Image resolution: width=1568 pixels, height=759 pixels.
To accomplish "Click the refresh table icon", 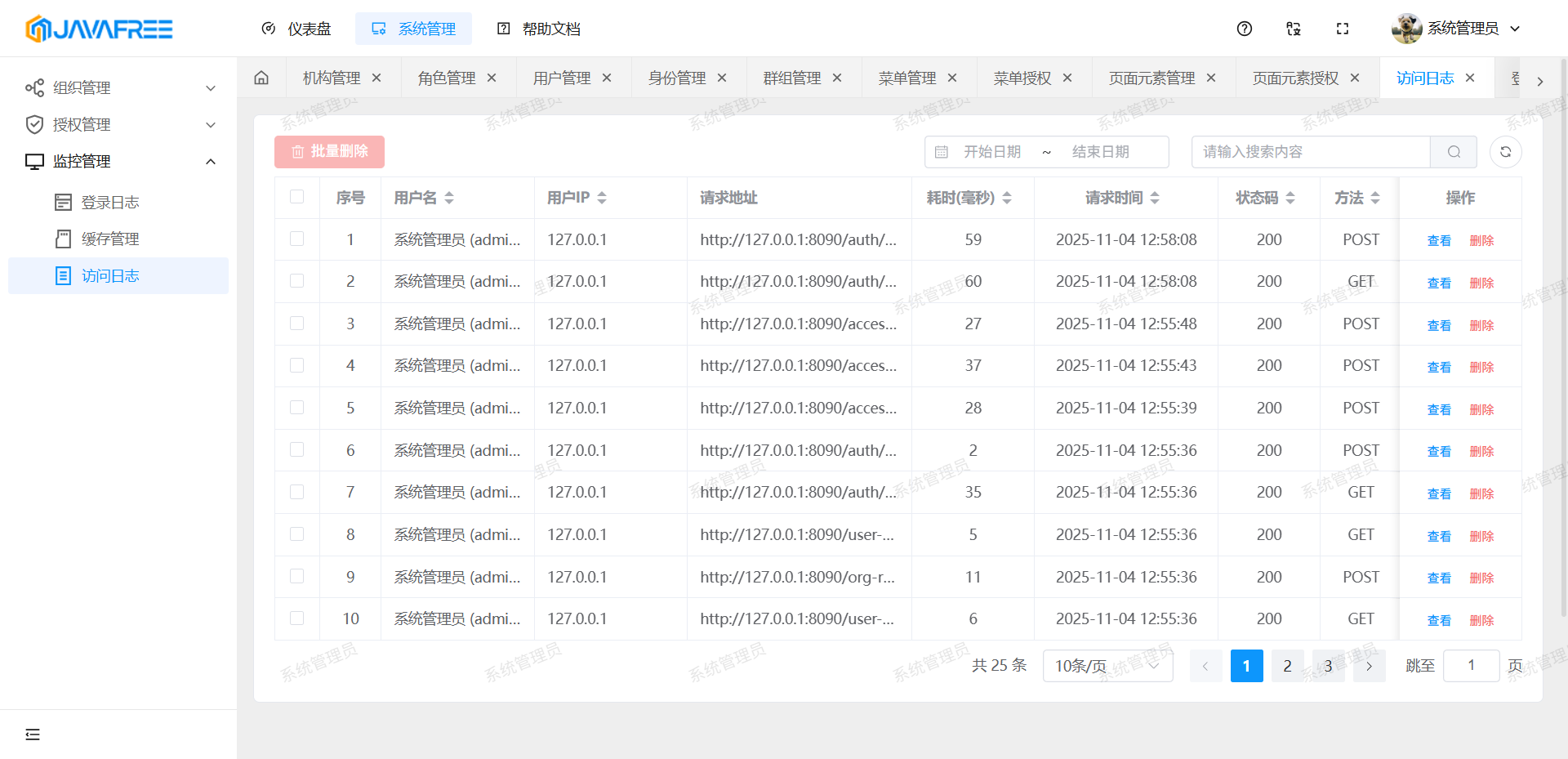I will 1505,152.
